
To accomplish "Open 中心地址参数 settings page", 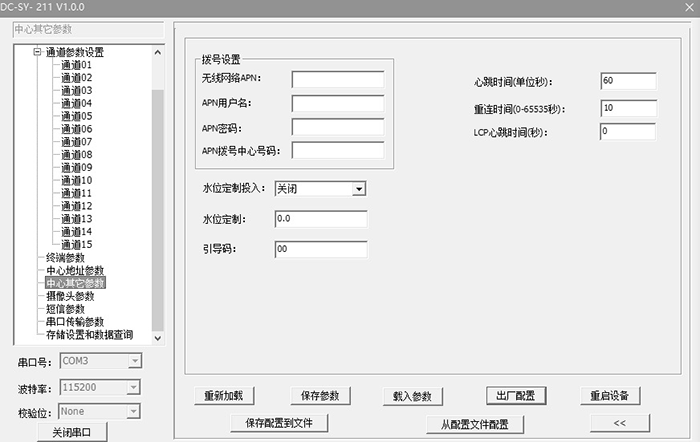I will click(x=75, y=271).
